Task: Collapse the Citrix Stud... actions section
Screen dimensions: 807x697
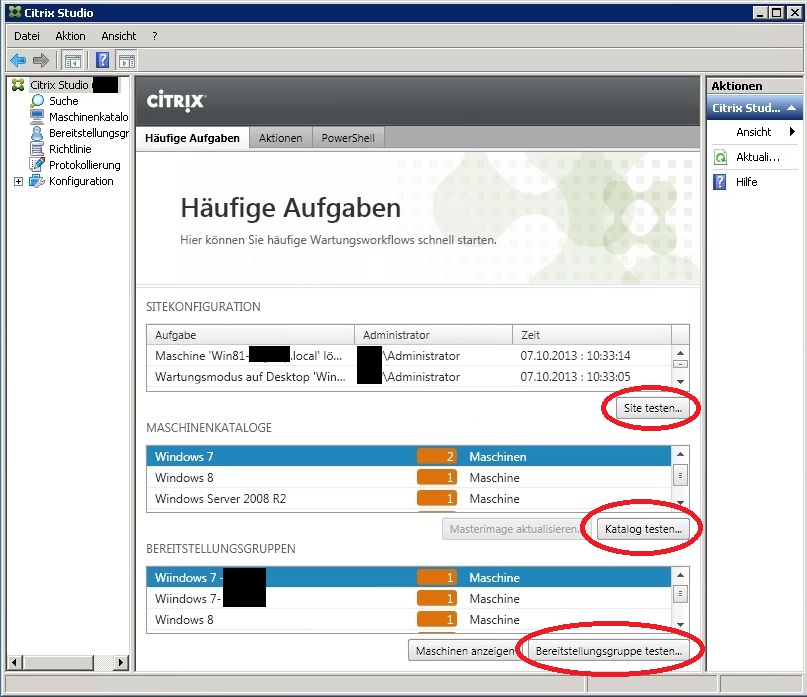Action: click(x=792, y=108)
